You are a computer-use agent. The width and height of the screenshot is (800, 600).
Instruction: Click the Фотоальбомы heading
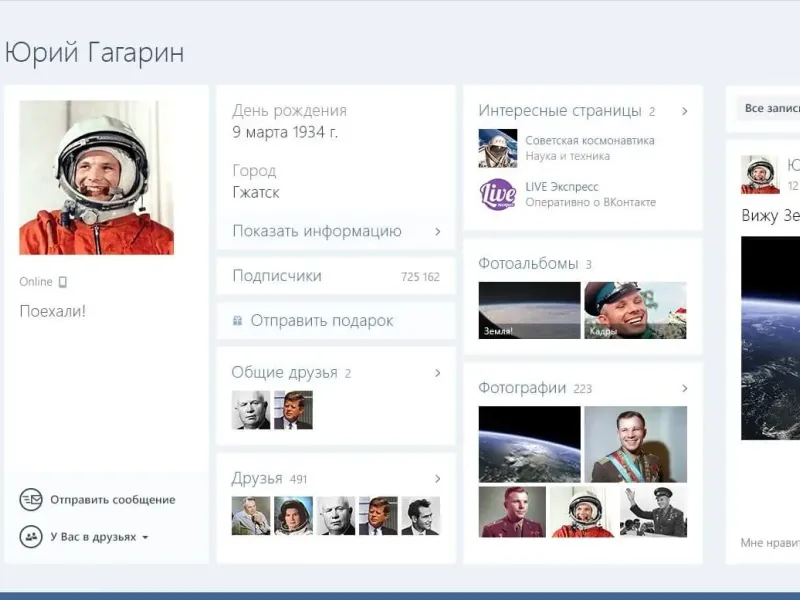[x=528, y=264]
